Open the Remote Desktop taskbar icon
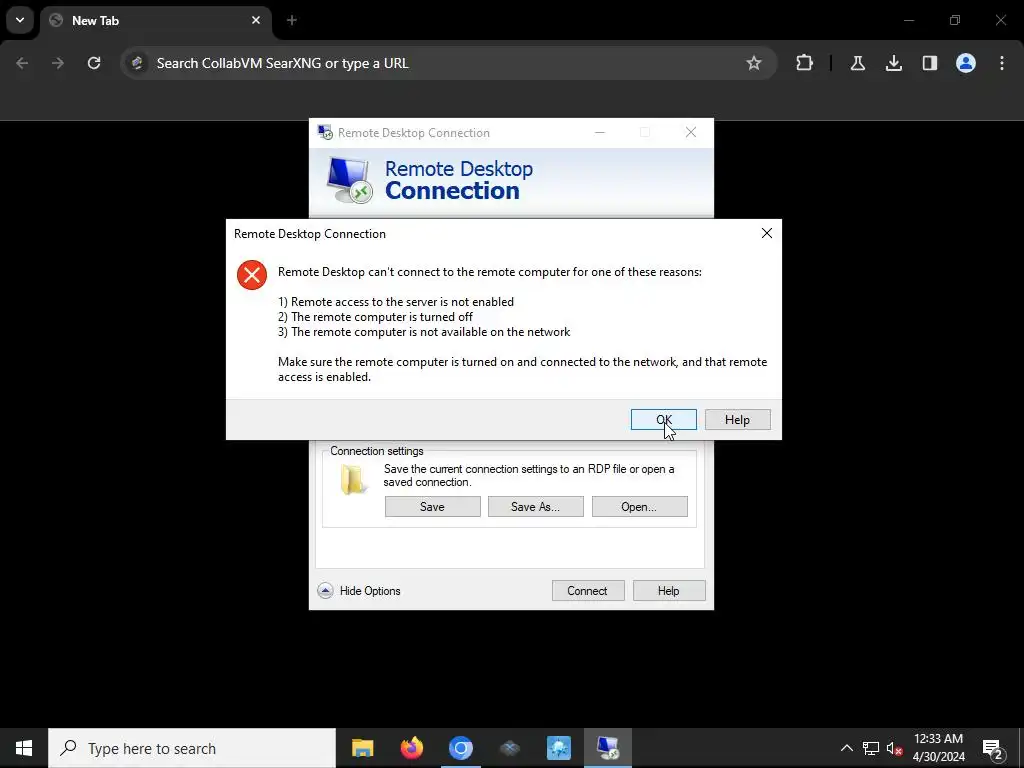The height and width of the screenshot is (768, 1024). [x=608, y=748]
